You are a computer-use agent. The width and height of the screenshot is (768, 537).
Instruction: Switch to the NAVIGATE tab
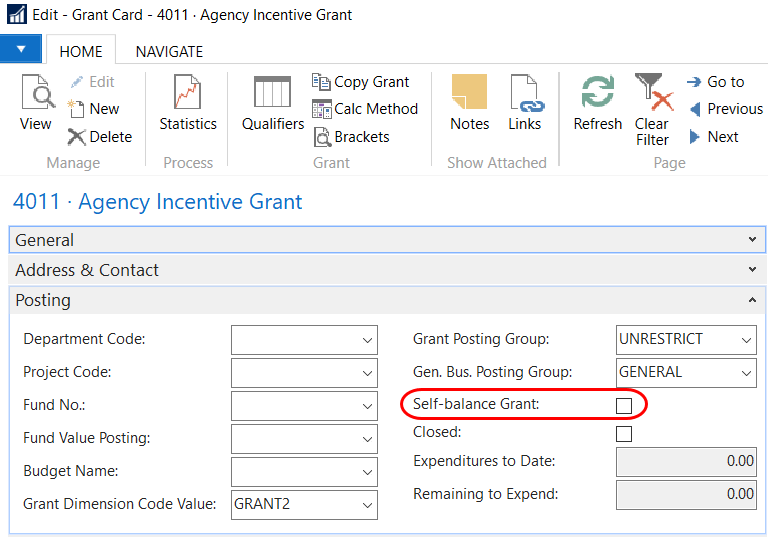[169, 51]
